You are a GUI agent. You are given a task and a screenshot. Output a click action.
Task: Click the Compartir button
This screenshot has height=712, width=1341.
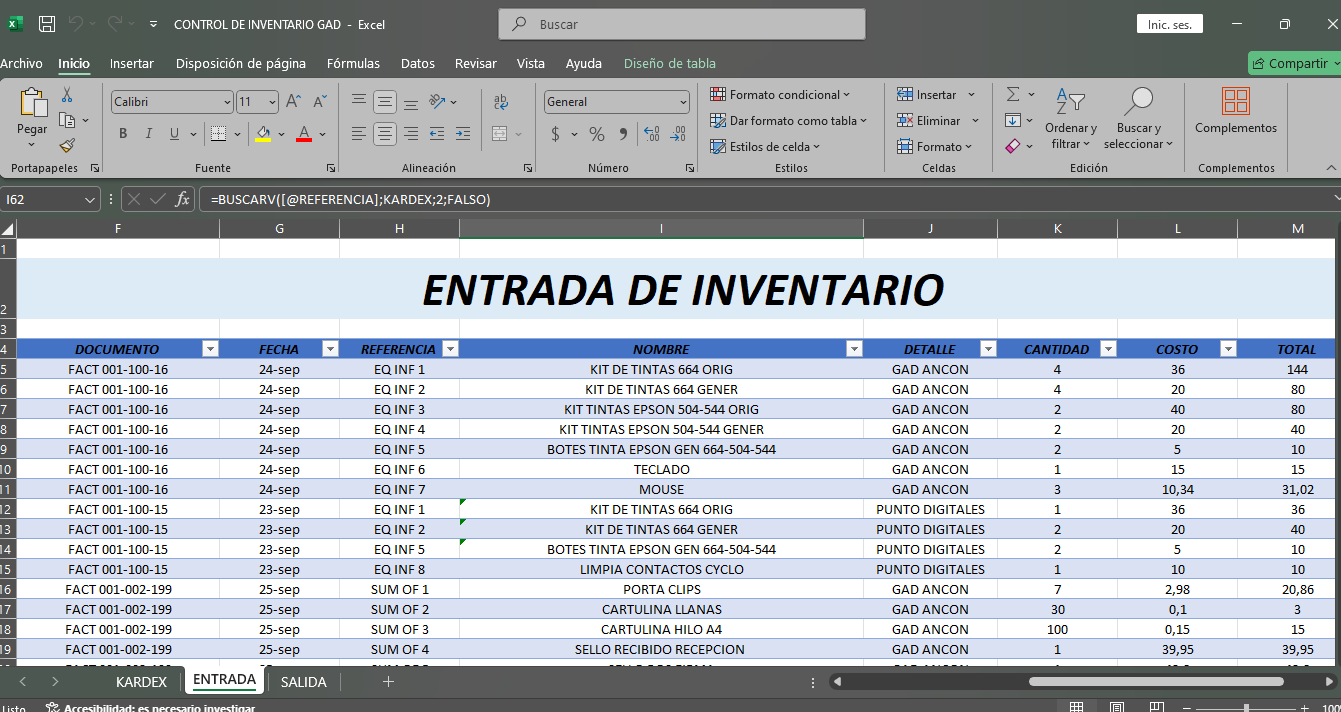[1293, 63]
